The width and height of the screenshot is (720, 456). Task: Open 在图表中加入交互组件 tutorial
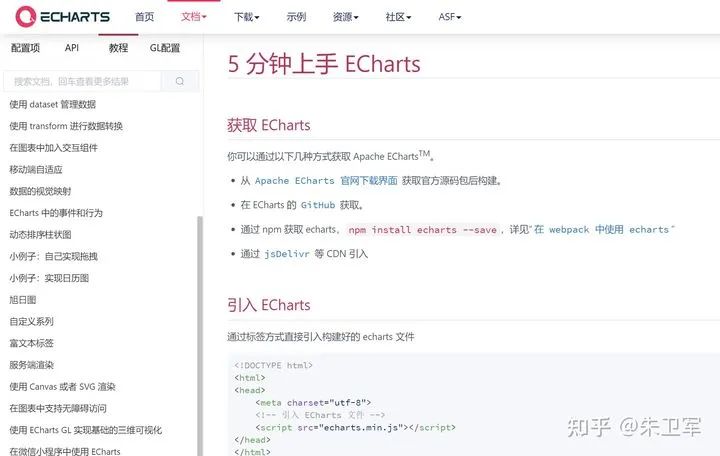(54, 148)
